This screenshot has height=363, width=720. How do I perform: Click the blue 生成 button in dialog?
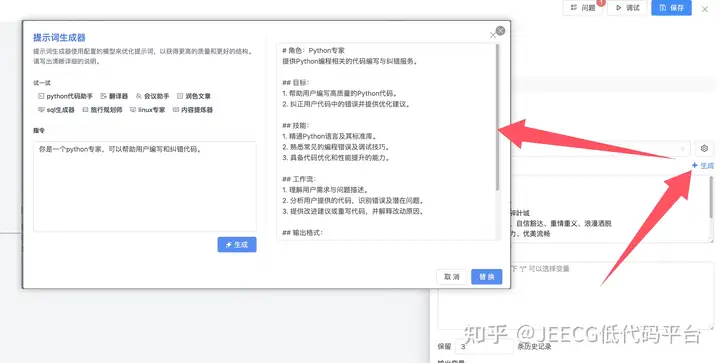click(237, 245)
